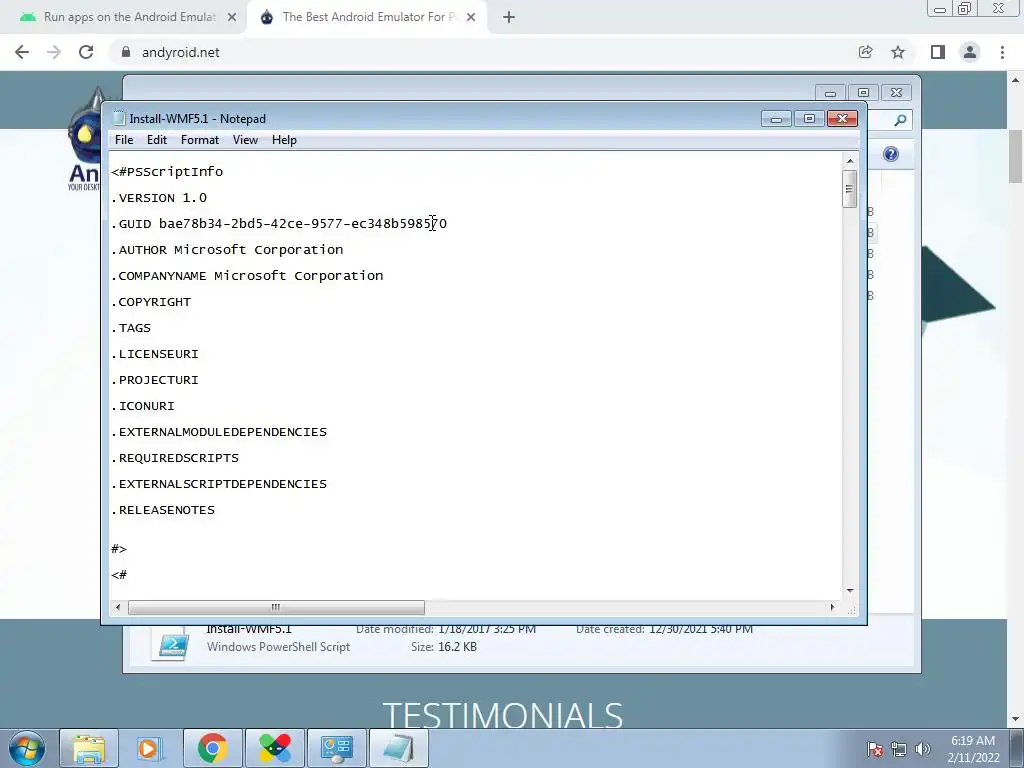Click Notepad vertical scrollbar down arrow
1024x768 pixels.
coord(850,590)
